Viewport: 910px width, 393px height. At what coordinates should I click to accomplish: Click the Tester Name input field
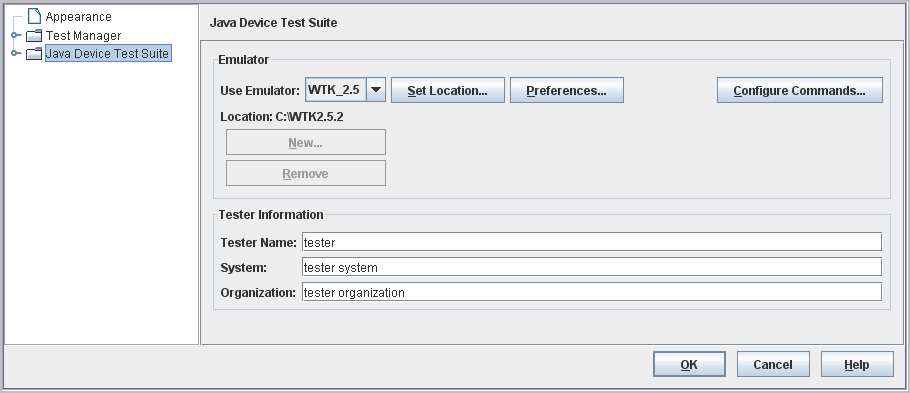point(592,242)
